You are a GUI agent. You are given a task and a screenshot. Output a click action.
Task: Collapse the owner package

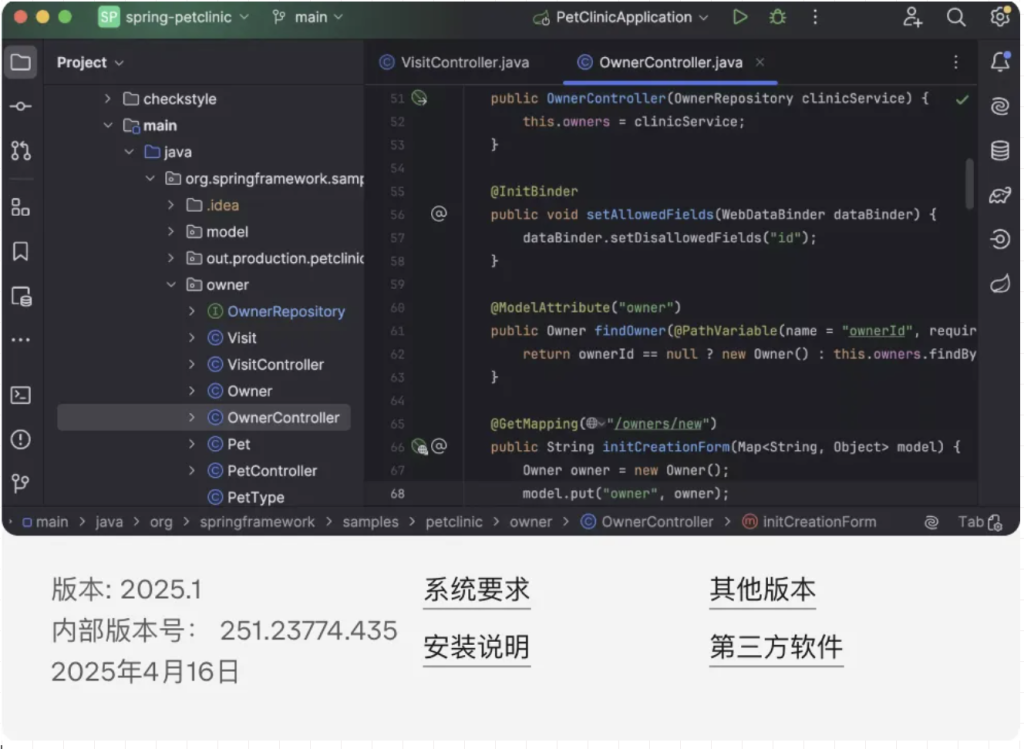click(x=171, y=285)
